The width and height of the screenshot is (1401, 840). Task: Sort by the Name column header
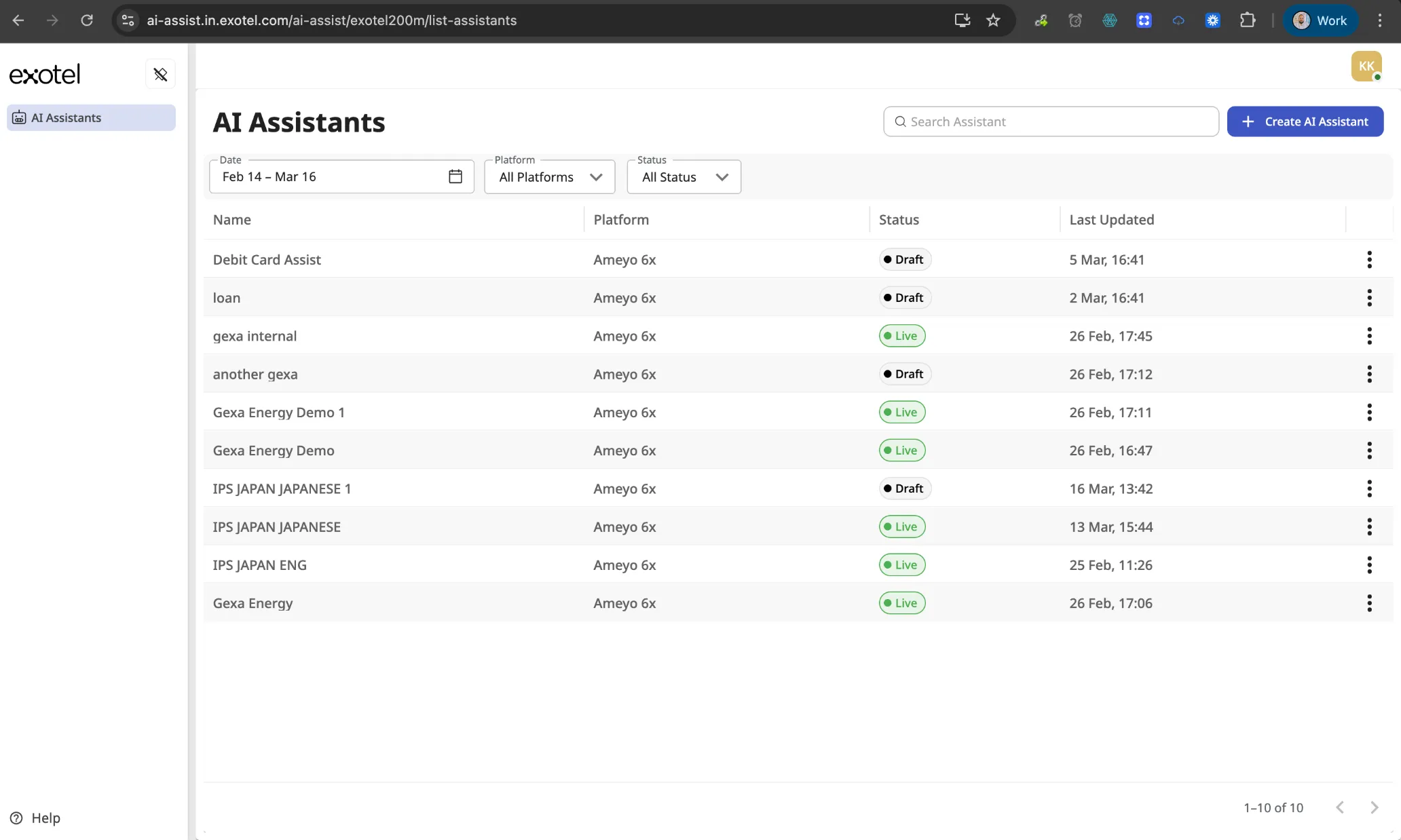tap(232, 220)
